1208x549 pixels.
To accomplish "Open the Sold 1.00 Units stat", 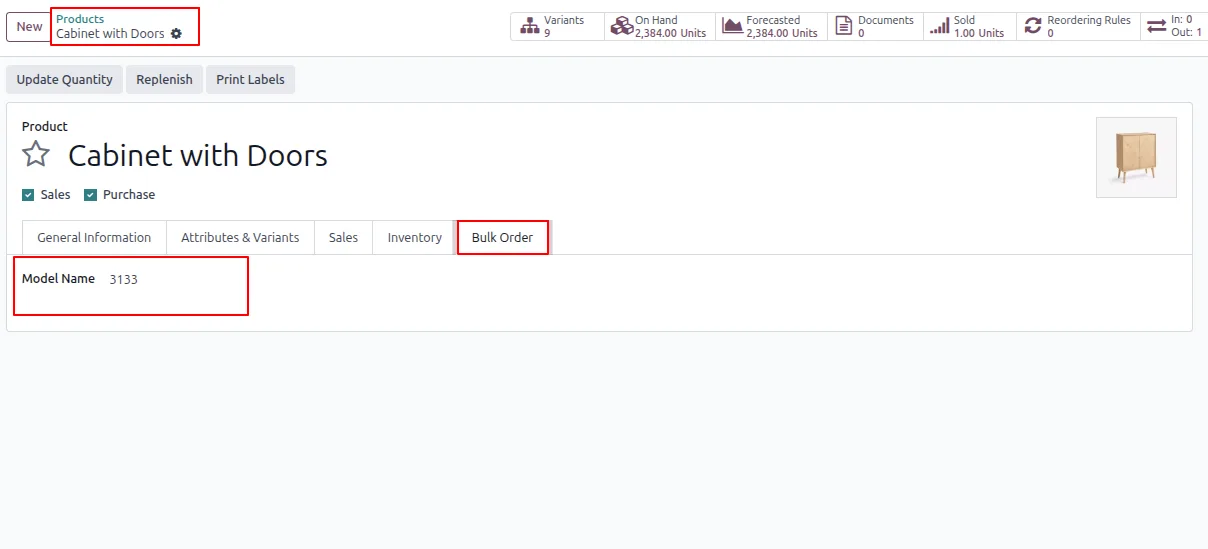I will coord(969,26).
